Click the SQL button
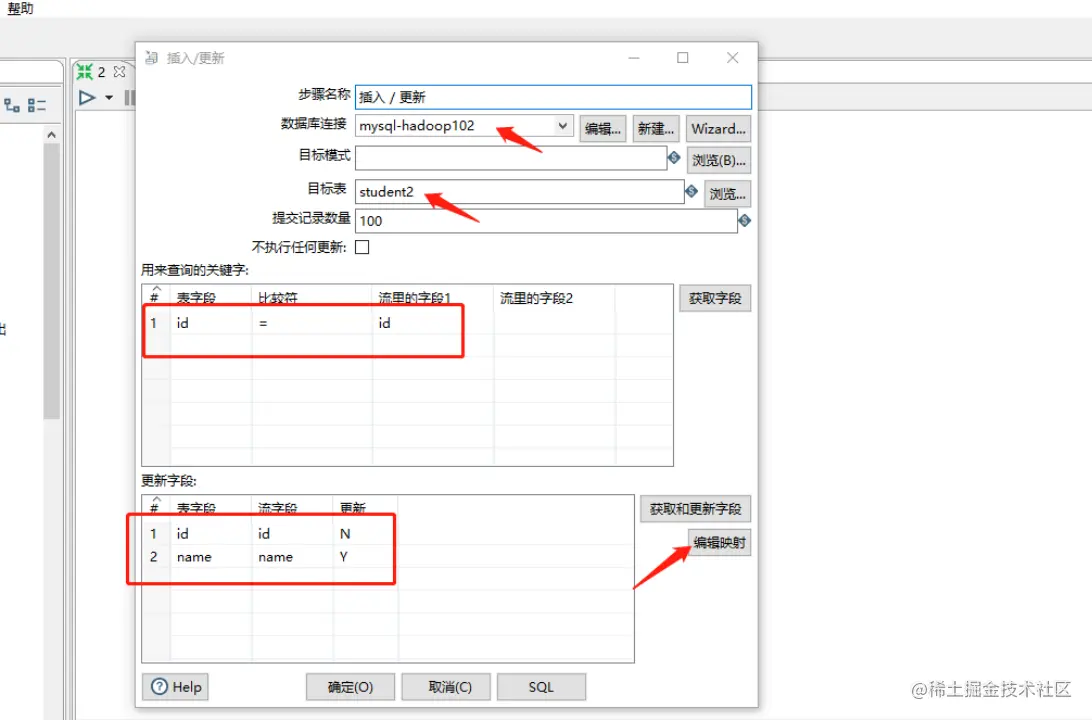The image size is (1092, 720). [541, 687]
